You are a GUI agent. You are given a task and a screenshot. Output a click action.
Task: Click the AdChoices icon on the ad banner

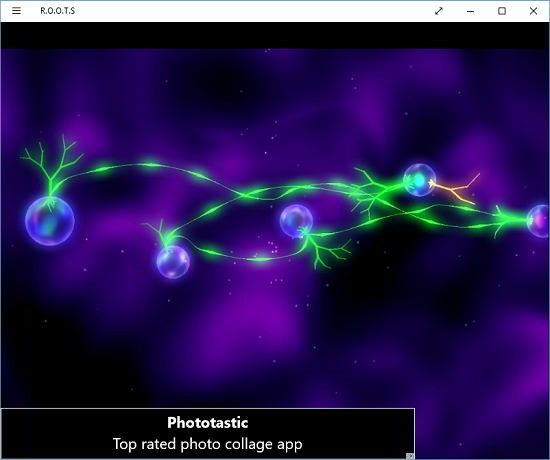click(x=410, y=456)
